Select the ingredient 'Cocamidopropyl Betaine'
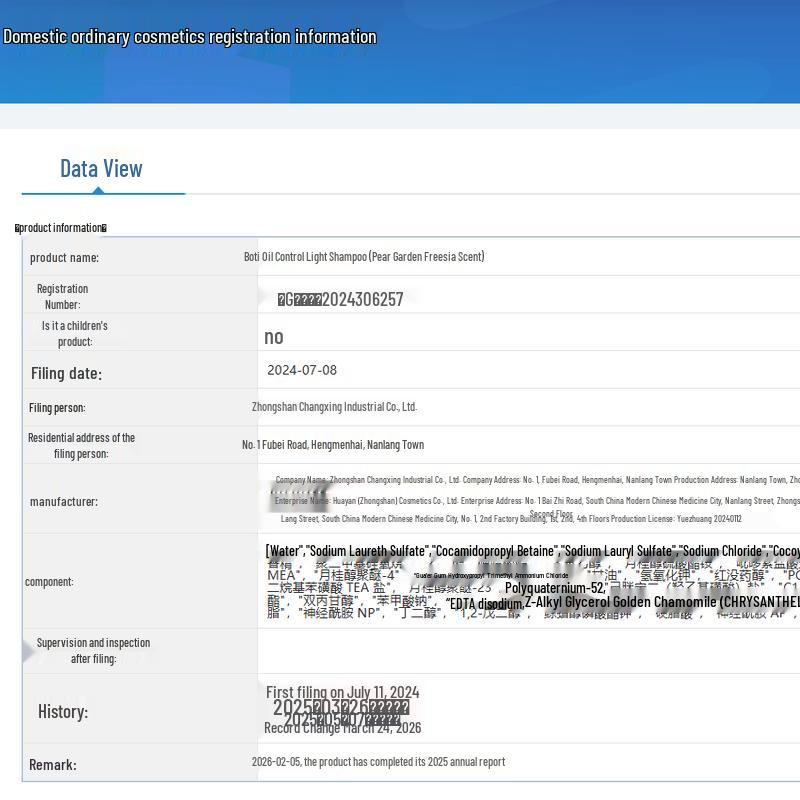 pos(495,551)
